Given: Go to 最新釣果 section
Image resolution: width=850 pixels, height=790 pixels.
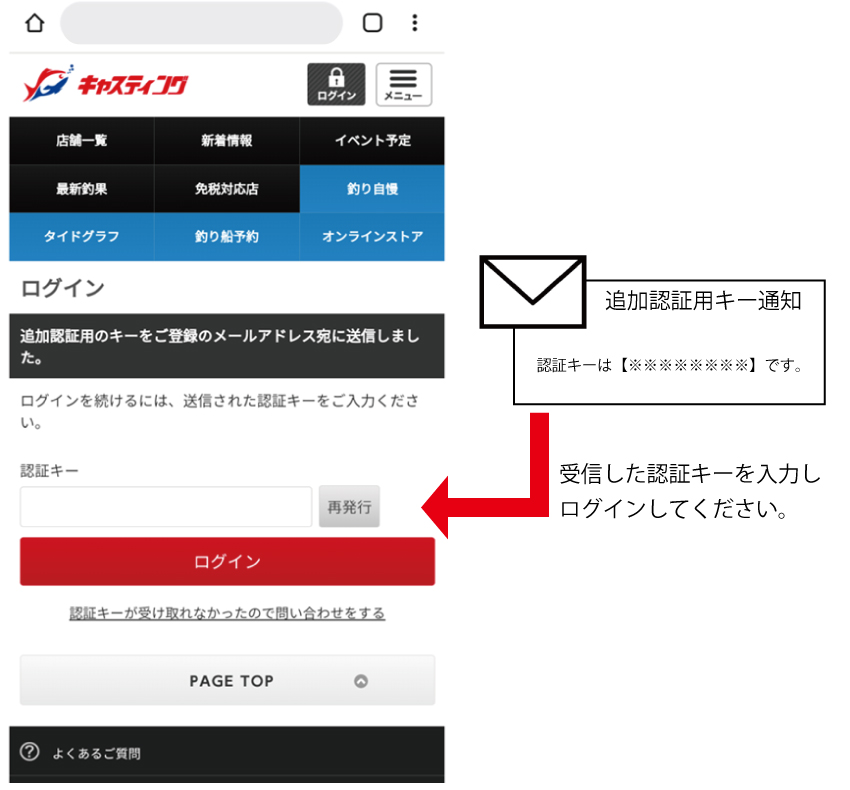Looking at the screenshot, I should [81, 189].
